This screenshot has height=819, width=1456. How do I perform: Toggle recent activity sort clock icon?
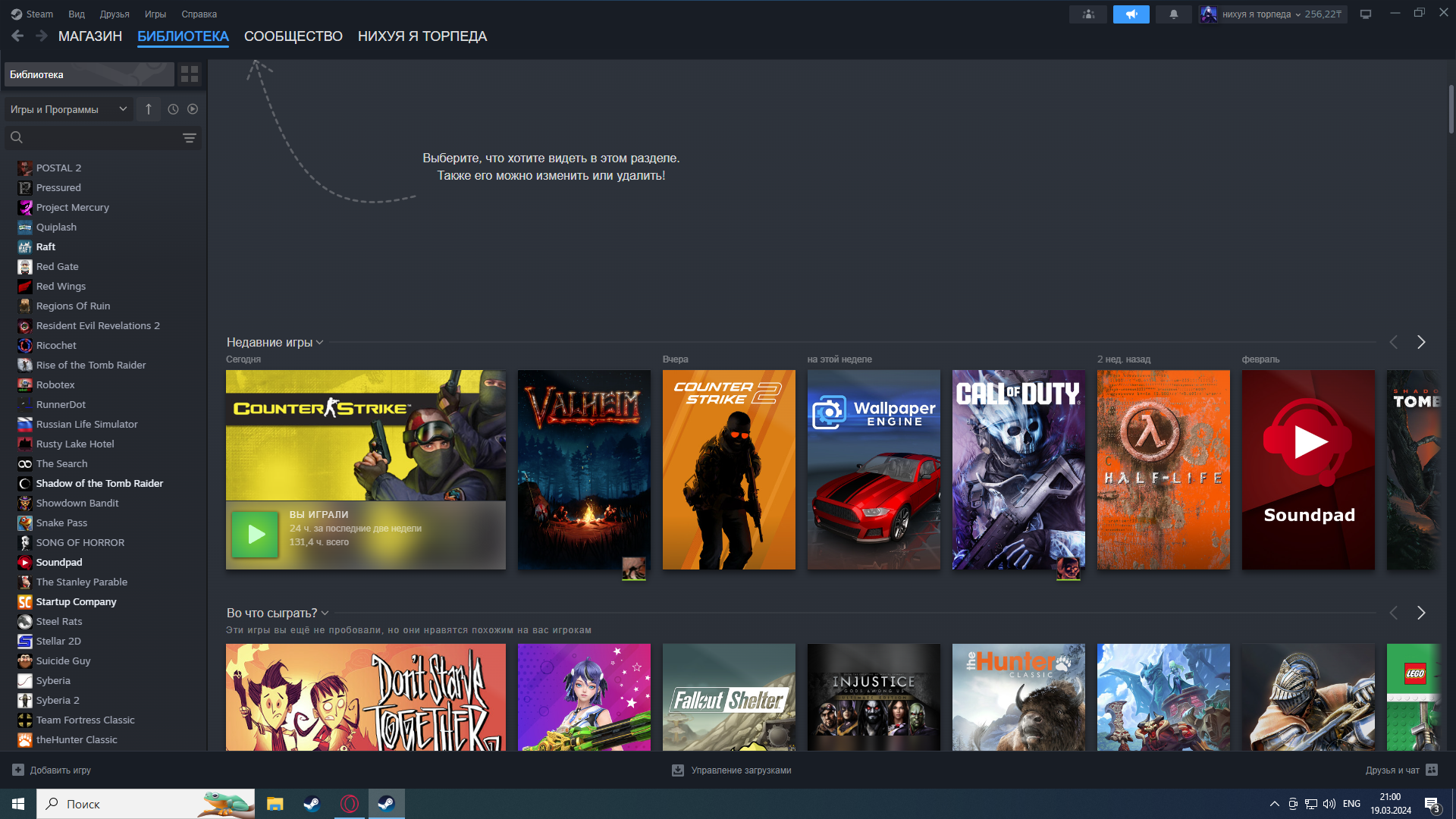[x=173, y=109]
